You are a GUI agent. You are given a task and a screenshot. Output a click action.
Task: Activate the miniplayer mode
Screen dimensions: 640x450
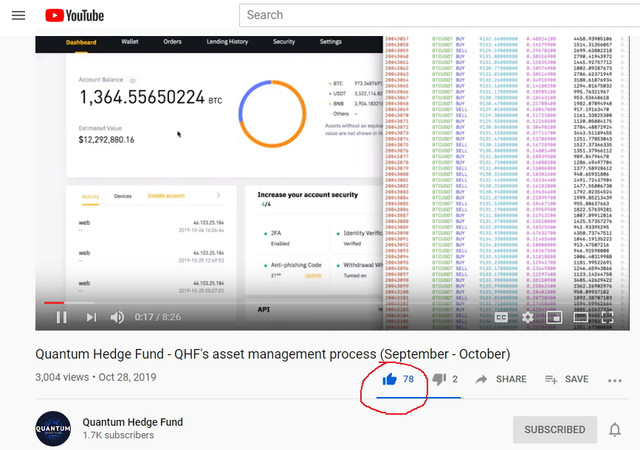554,317
